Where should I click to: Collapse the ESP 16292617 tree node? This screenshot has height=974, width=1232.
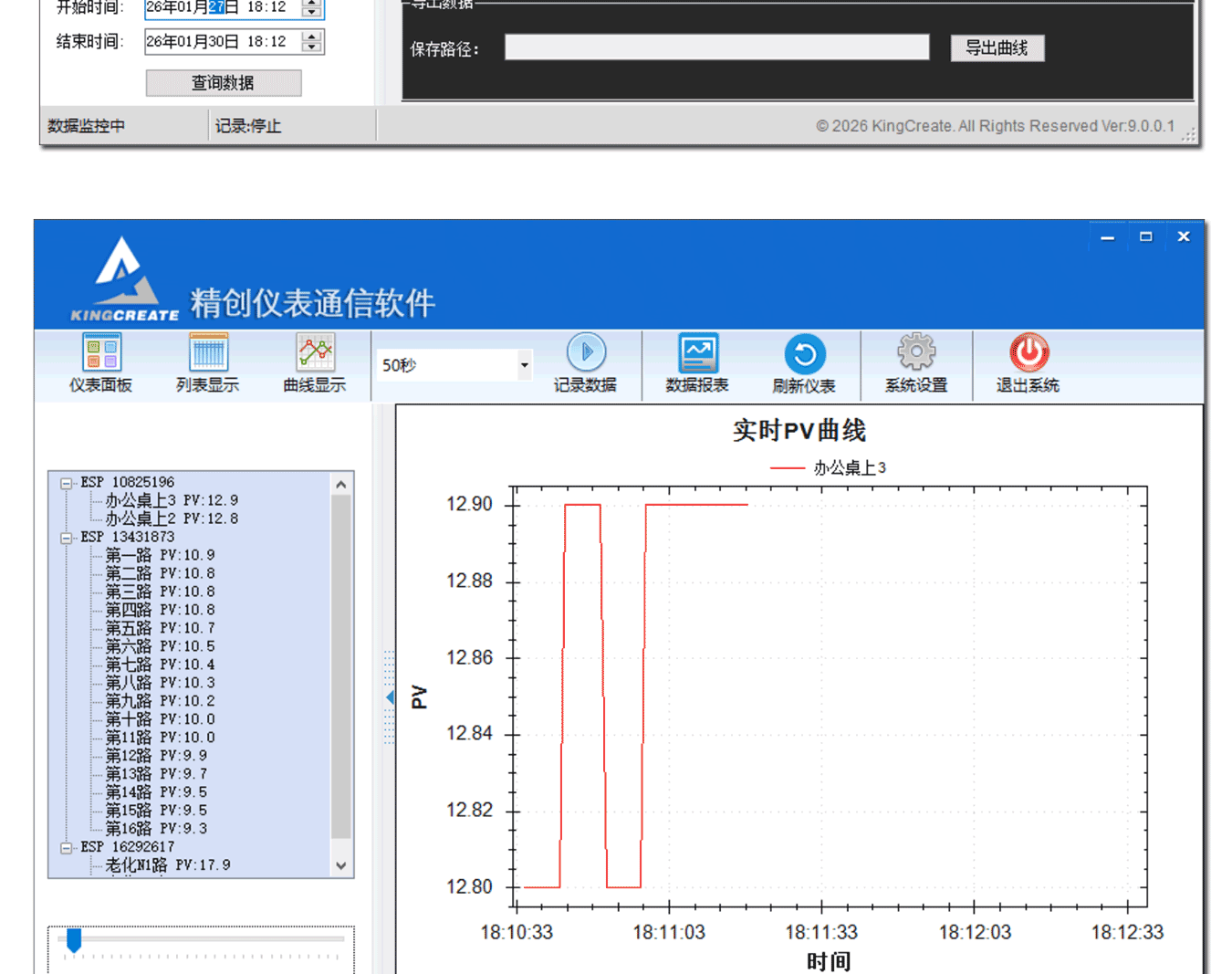[x=66, y=848]
